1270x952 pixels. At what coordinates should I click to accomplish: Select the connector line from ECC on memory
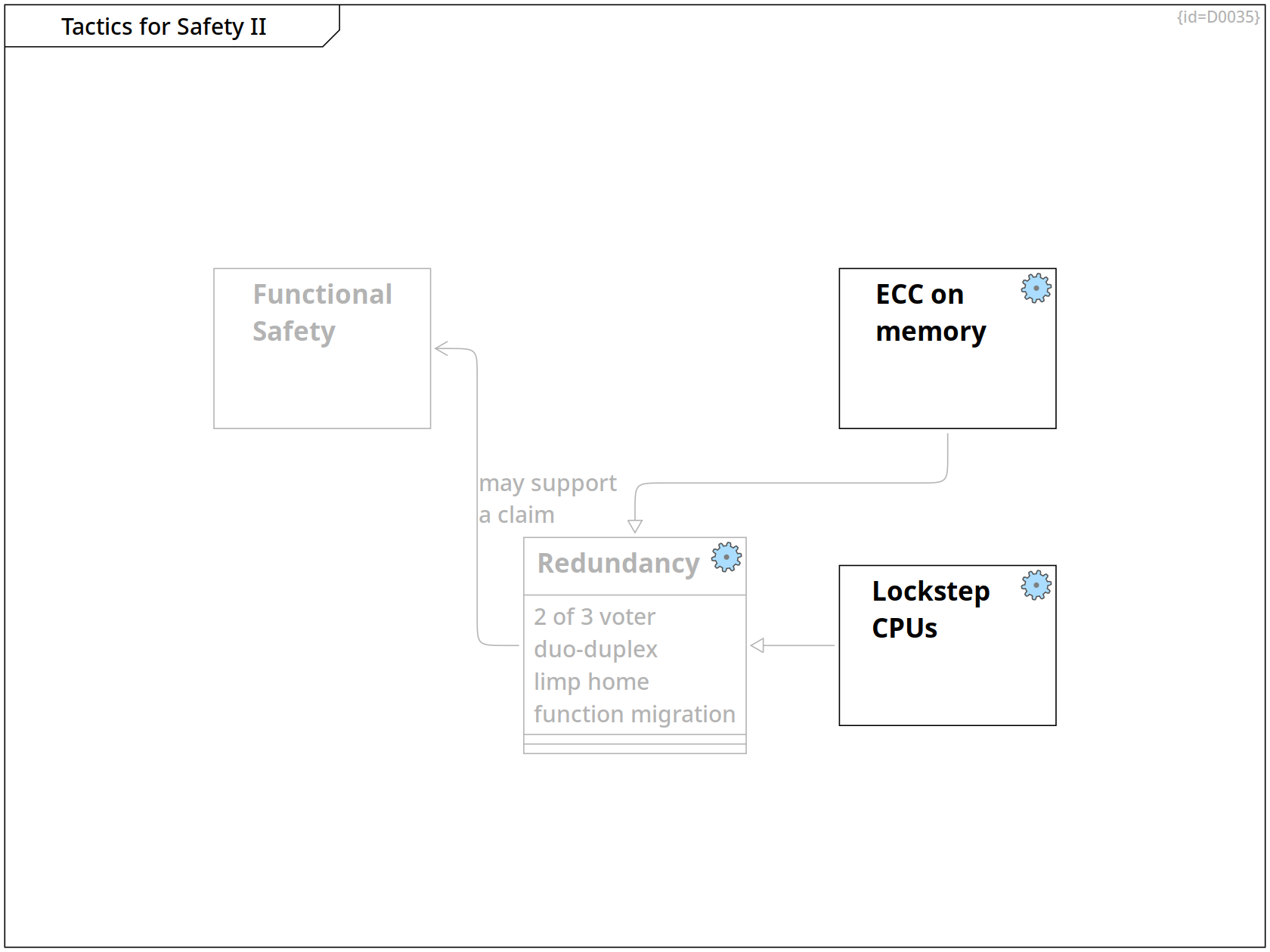(794, 483)
